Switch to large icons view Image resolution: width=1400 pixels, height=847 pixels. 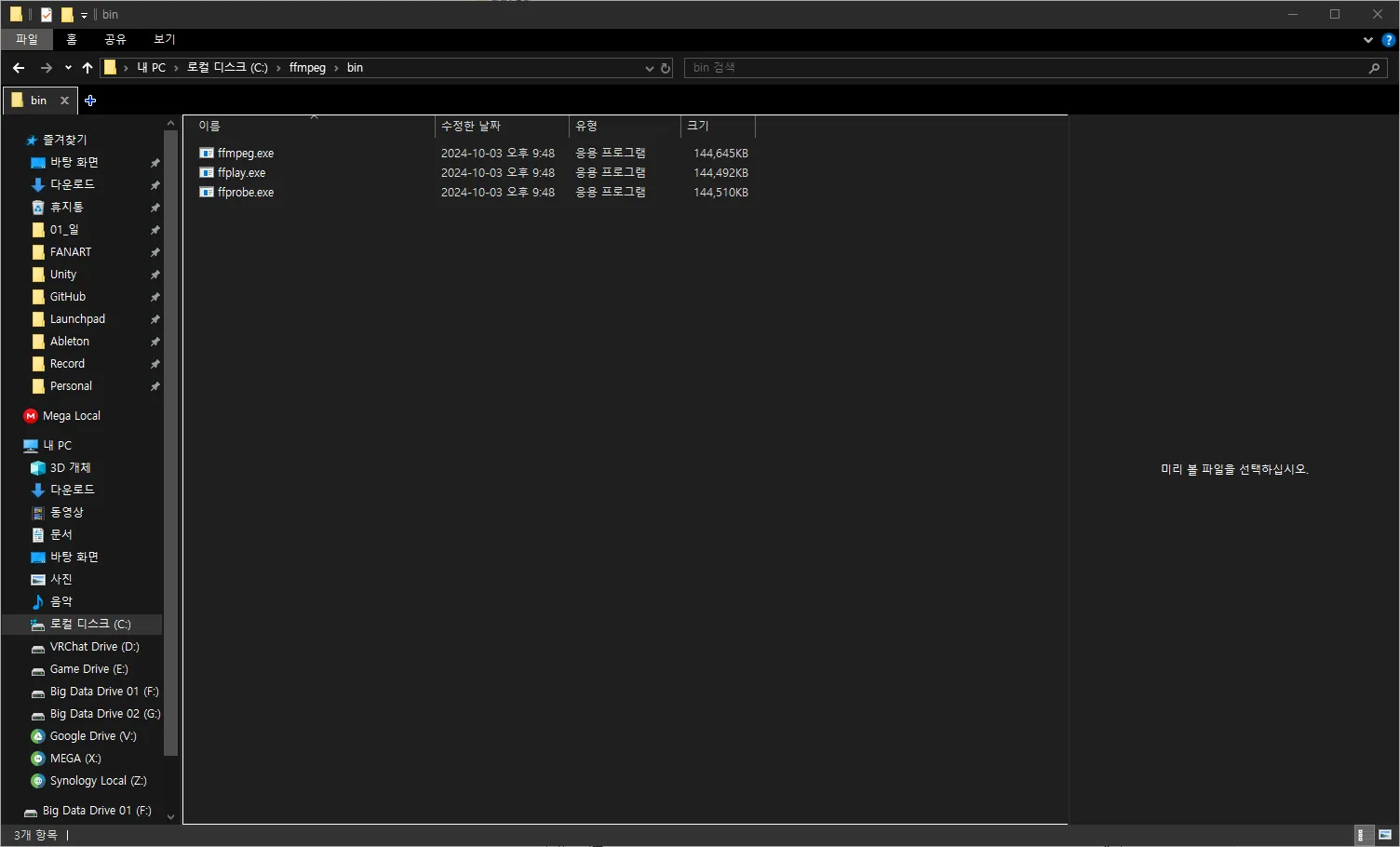point(1385,835)
